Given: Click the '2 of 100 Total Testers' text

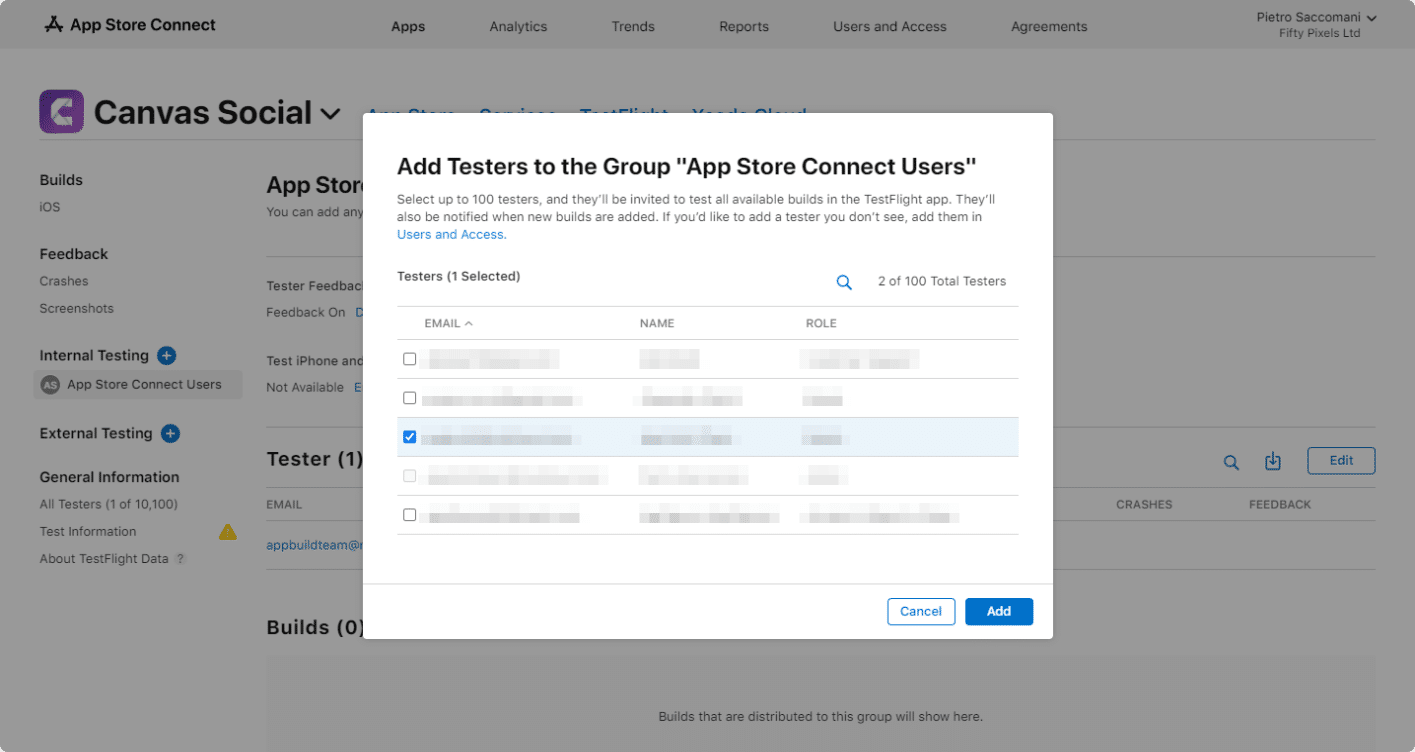Looking at the screenshot, I should pos(942,282).
